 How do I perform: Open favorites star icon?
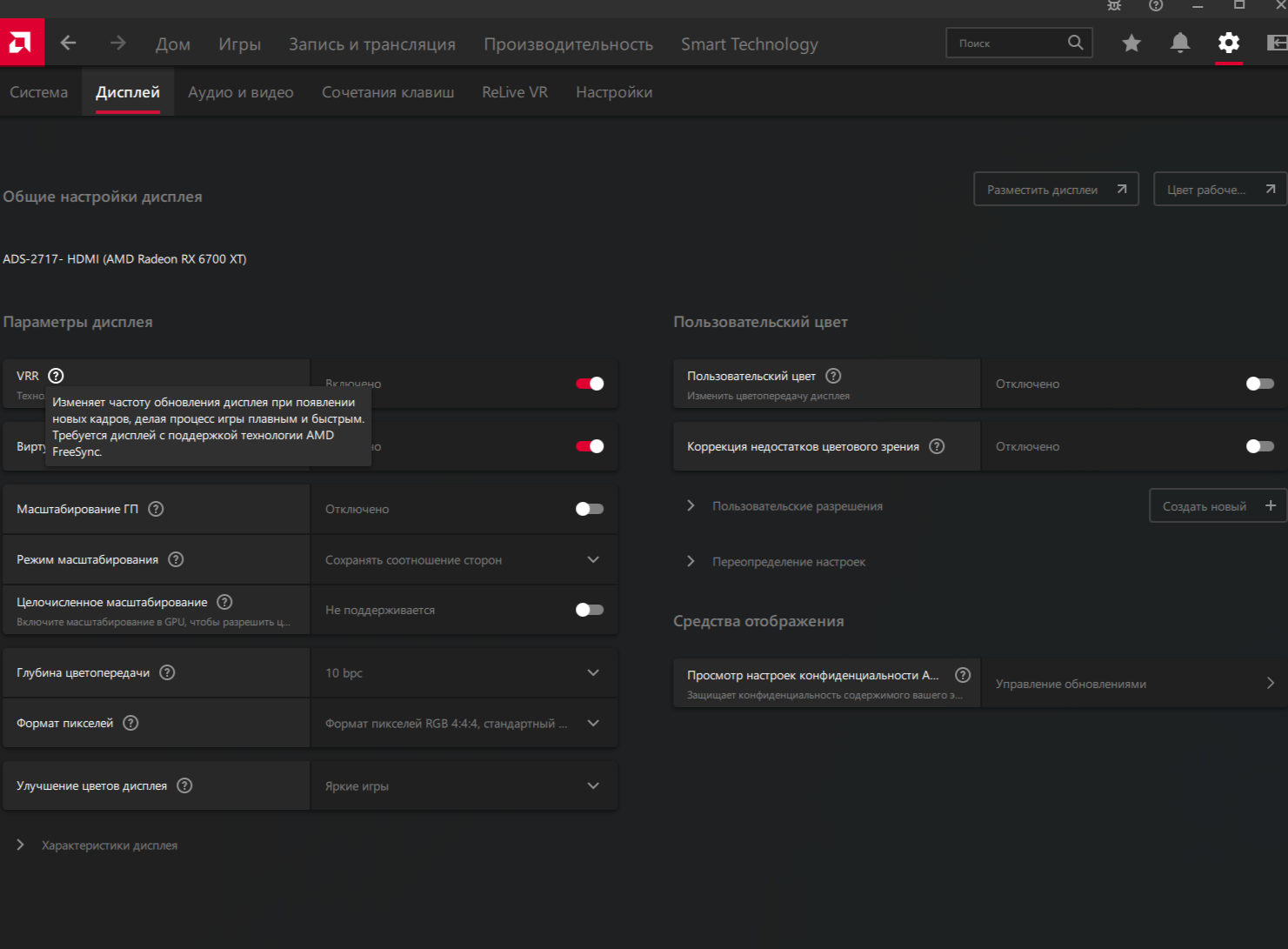coord(1131,43)
